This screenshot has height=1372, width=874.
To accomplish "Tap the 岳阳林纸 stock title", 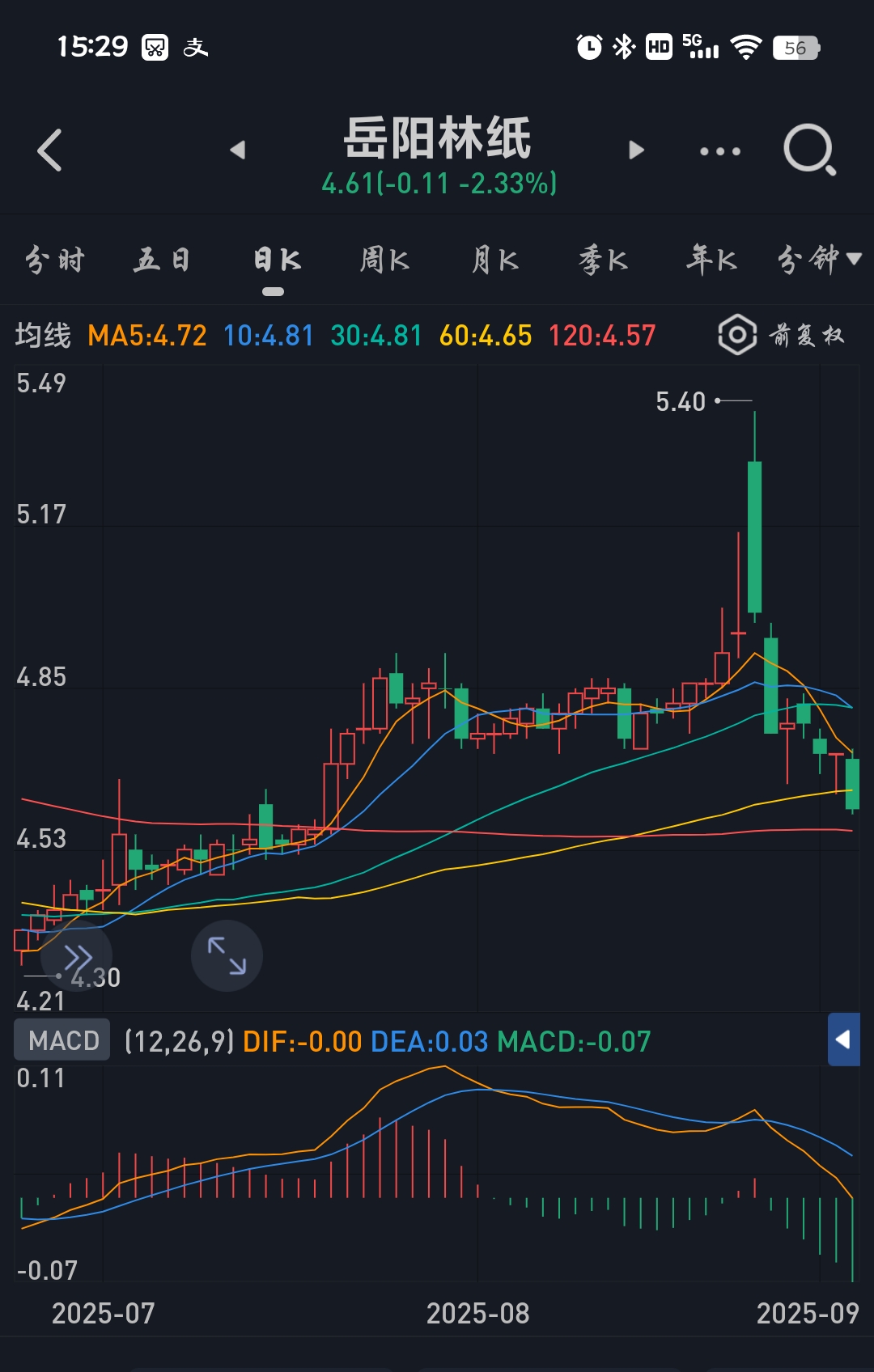I will [438, 138].
